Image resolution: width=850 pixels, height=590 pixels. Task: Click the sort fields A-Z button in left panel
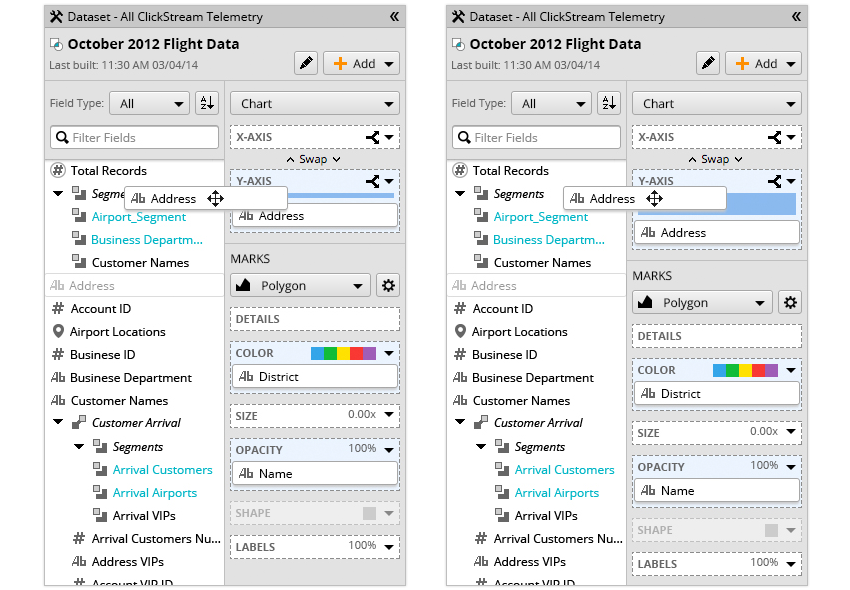tap(206, 103)
